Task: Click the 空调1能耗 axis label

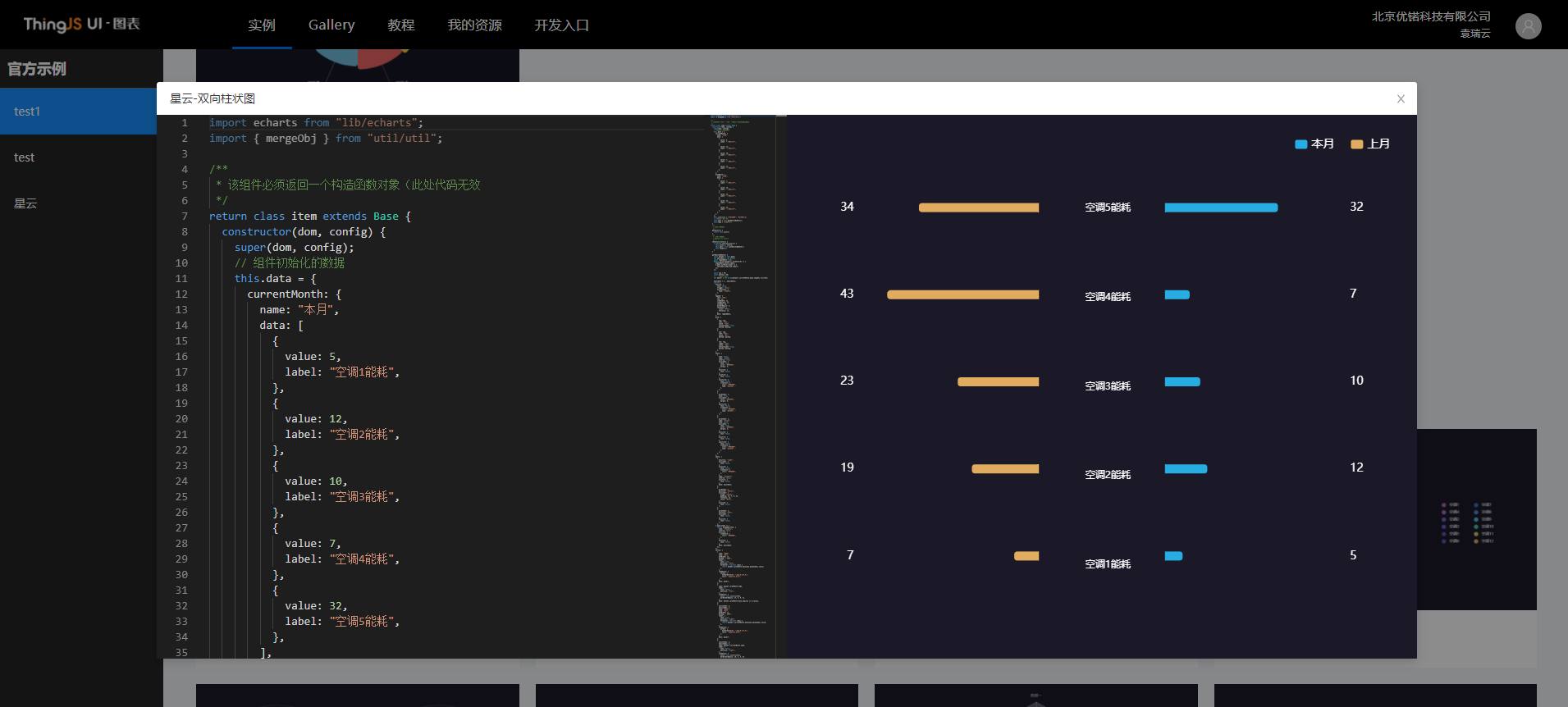Action: tap(1108, 564)
